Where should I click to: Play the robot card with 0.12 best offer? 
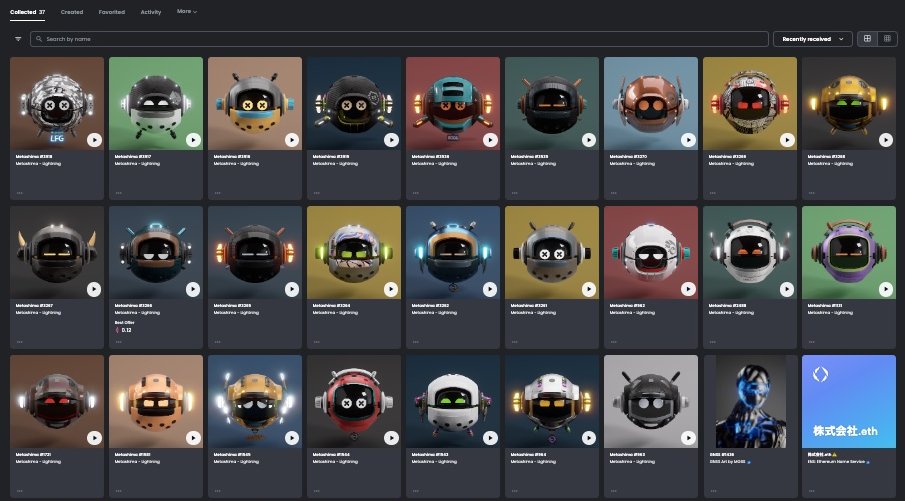(193, 289)
